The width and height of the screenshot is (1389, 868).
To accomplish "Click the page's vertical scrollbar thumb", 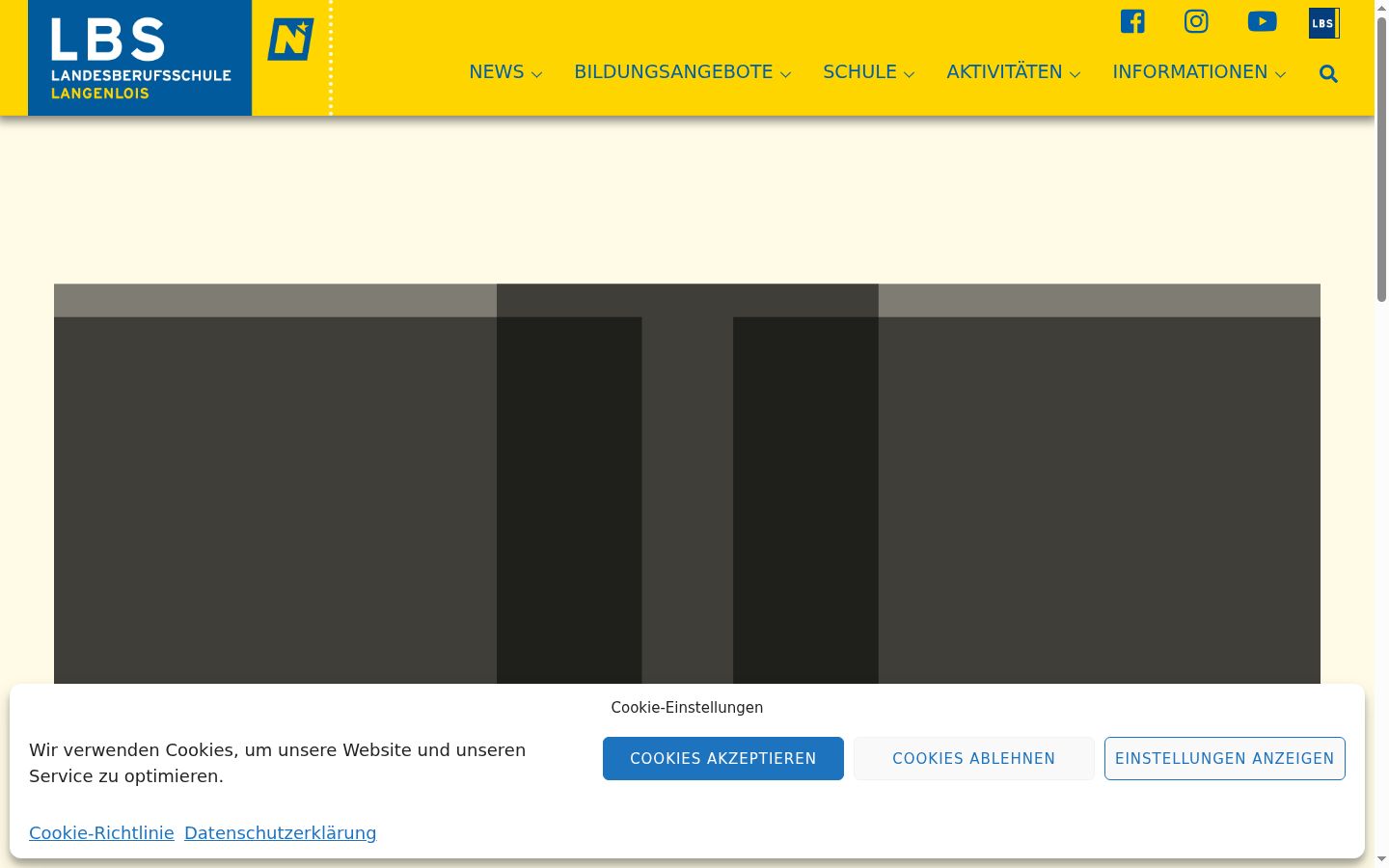I will (x=1381, y=159).
